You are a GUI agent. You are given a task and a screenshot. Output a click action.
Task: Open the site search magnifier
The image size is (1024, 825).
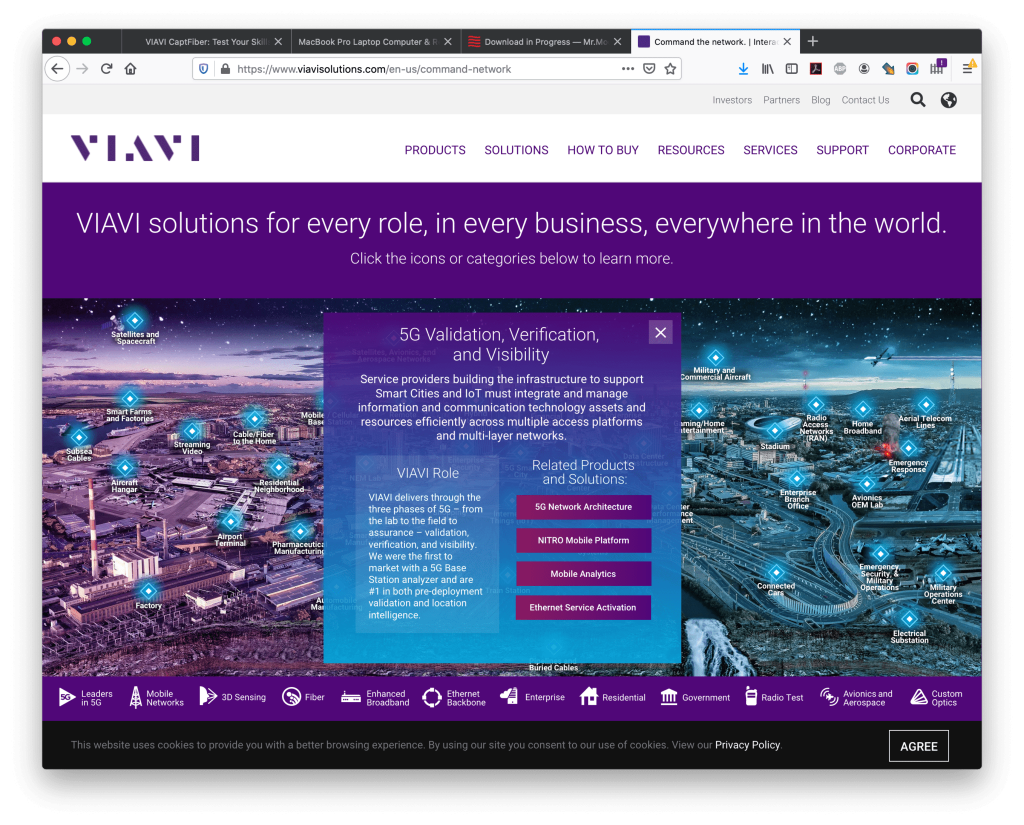(x=918, y=100)
